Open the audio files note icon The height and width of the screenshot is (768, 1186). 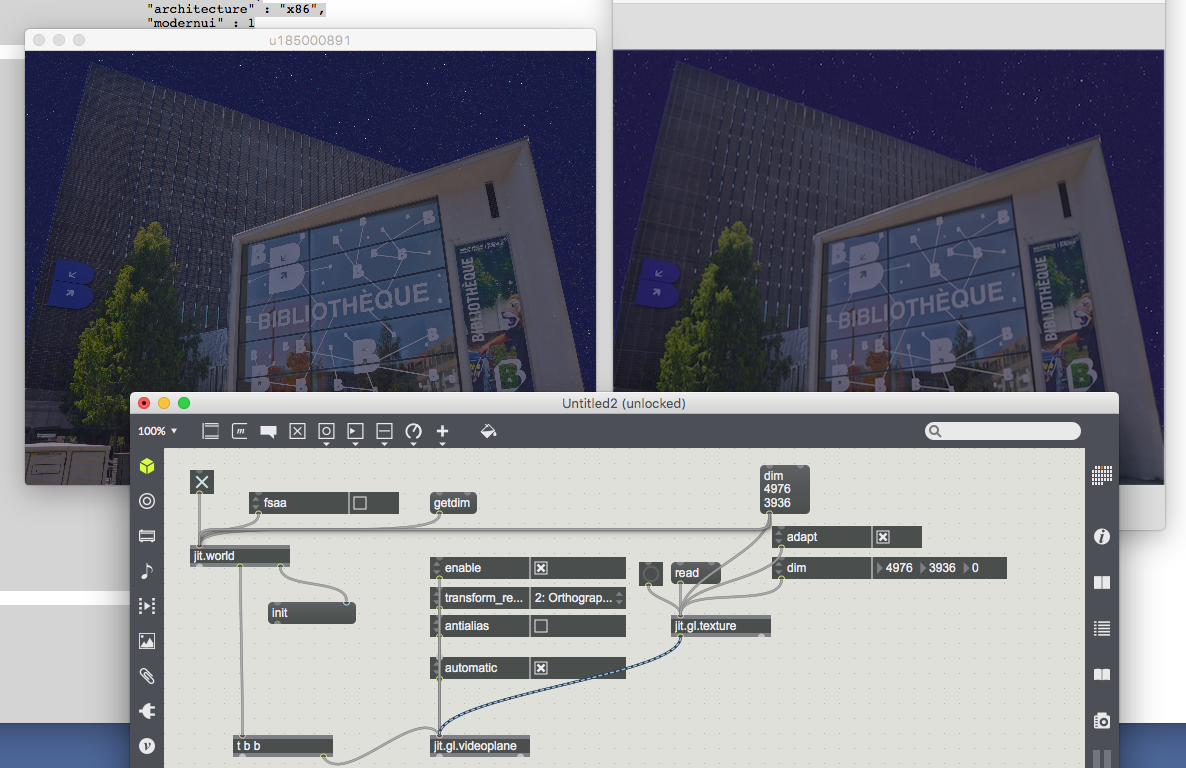click(x=147, y=571)
